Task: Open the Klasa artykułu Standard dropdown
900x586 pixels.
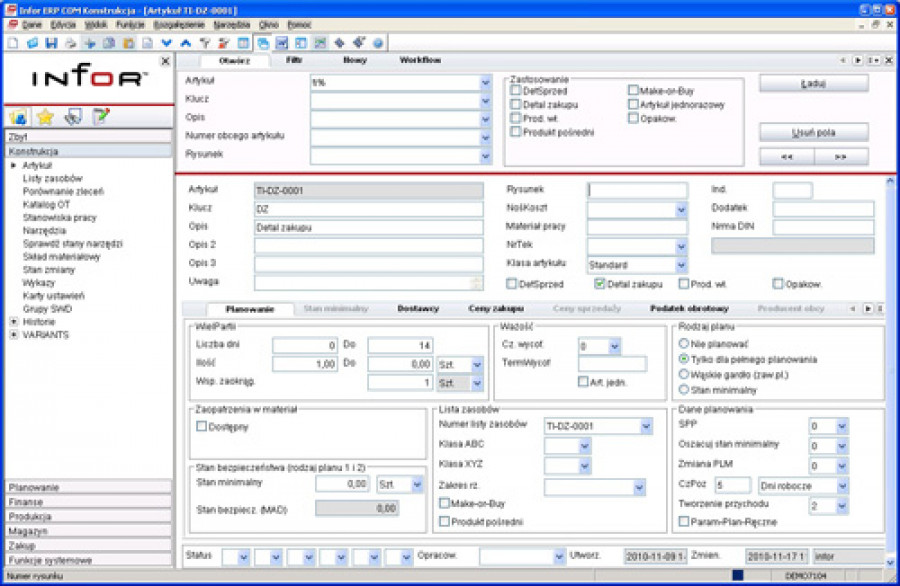Action: click(681, 265)
